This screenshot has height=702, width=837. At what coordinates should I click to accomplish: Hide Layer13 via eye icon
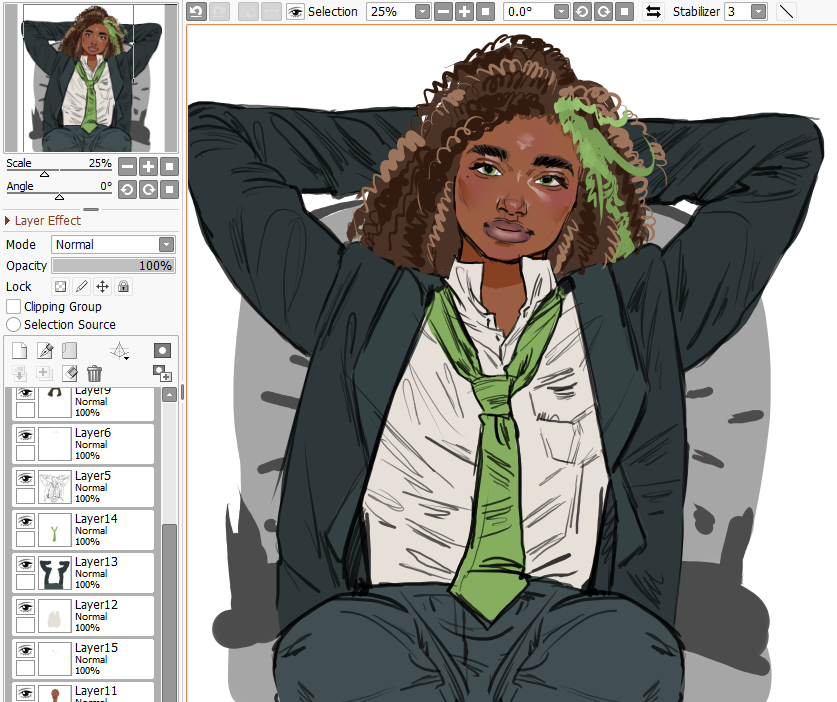pyautogui.click(x=25, y=564)
